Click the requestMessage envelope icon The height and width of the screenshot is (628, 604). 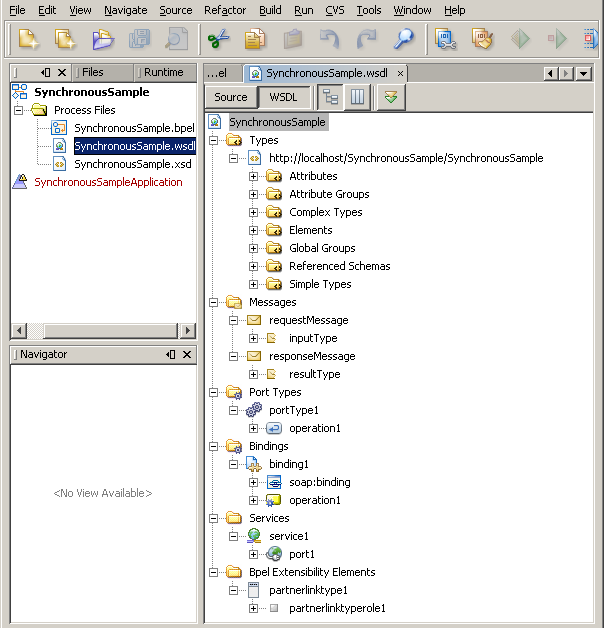254,320
